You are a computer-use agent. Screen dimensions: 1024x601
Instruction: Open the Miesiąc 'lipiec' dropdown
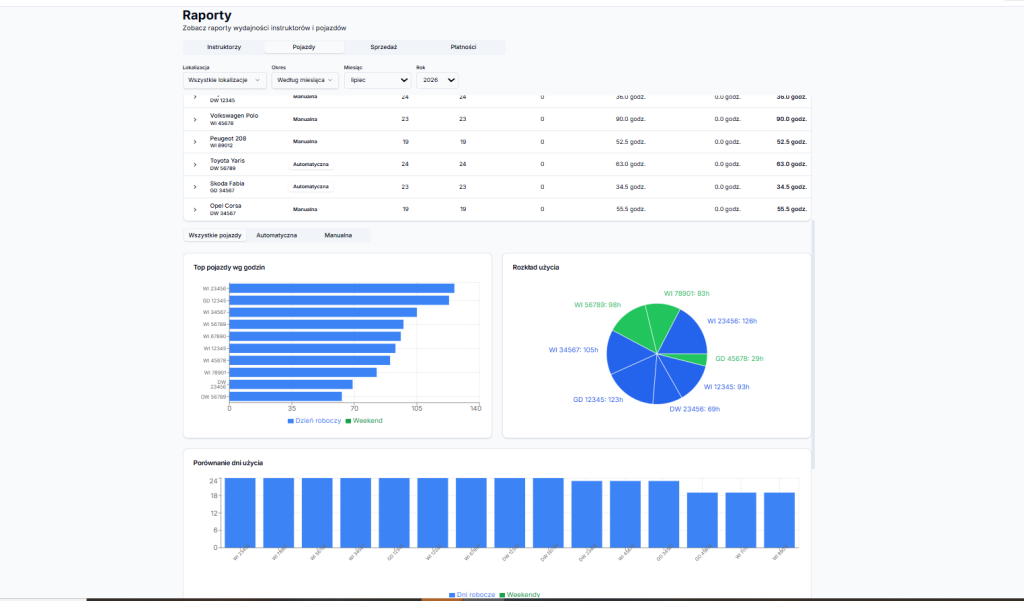pyautogui.click(x=377, y=80)
